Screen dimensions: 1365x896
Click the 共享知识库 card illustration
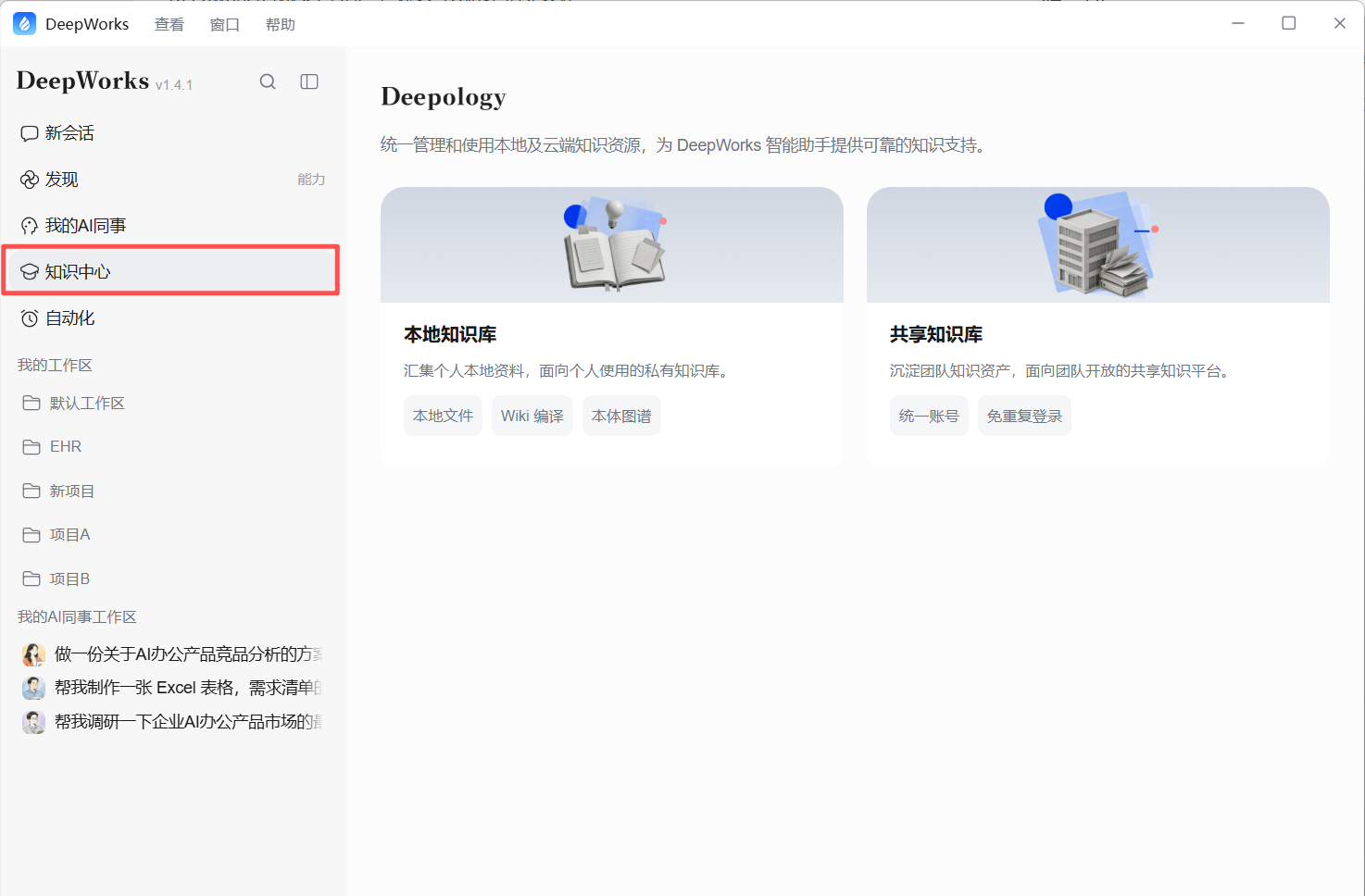click(1098, 245)
